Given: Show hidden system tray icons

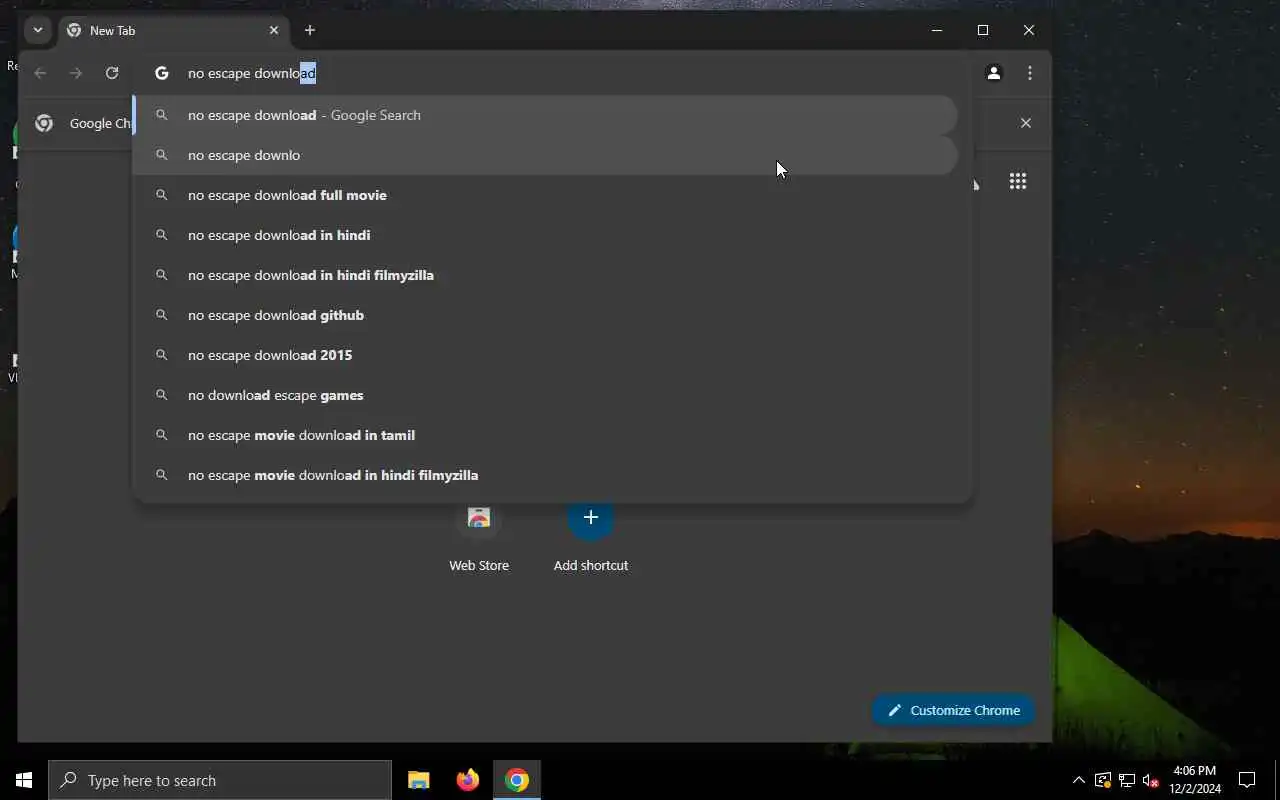Looking at the screenshot, I should (1078, 780).
